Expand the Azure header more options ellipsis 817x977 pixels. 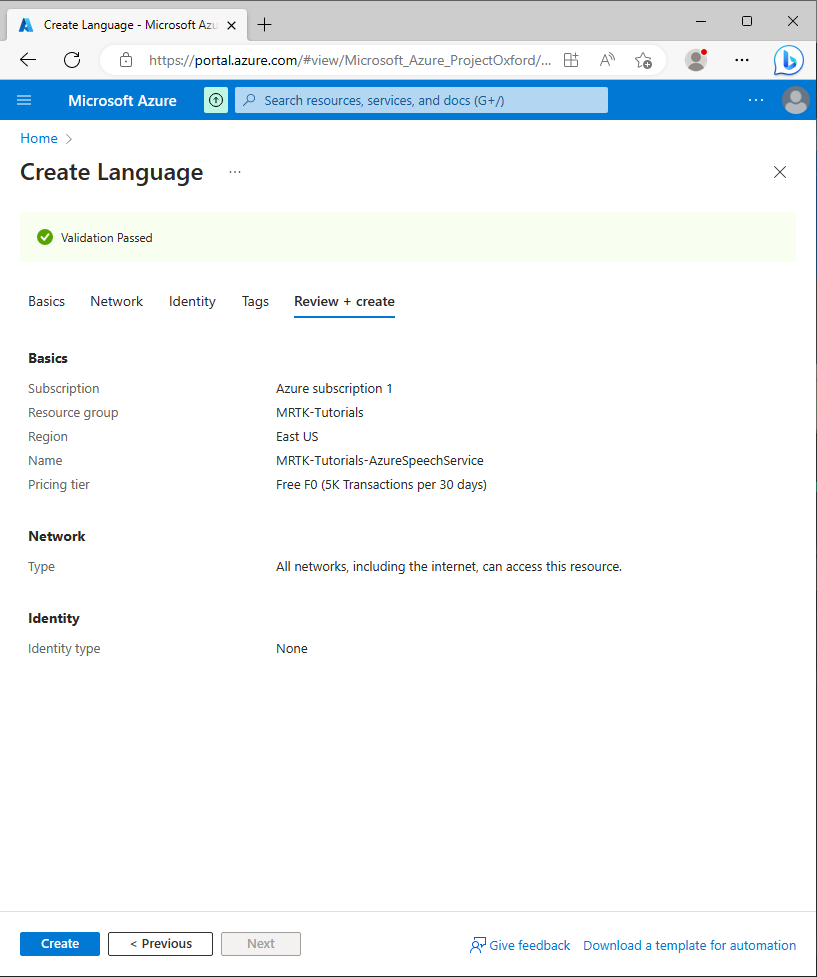pos(756,100)
